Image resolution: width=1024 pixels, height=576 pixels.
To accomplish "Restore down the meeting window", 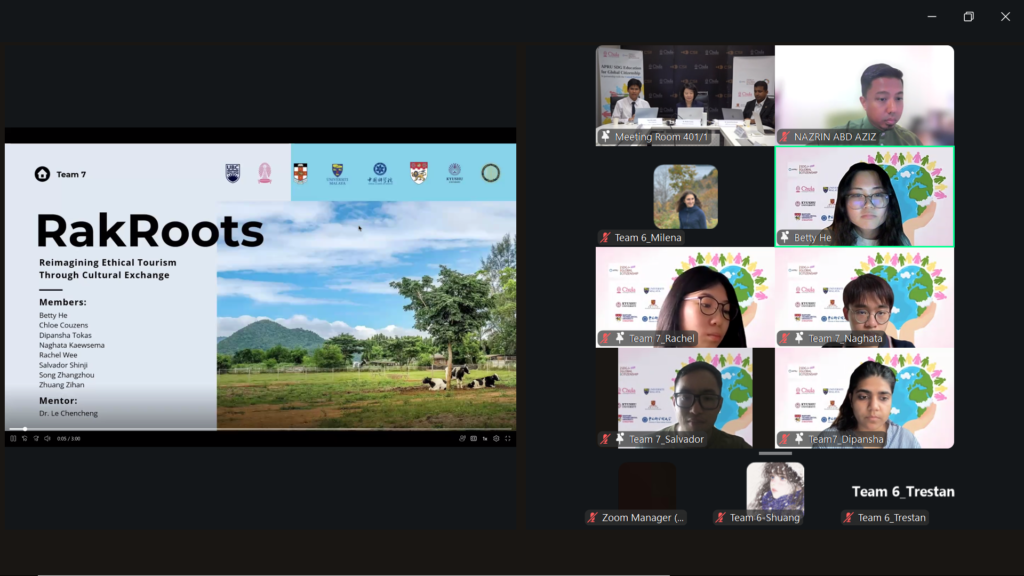I will 968,16.
